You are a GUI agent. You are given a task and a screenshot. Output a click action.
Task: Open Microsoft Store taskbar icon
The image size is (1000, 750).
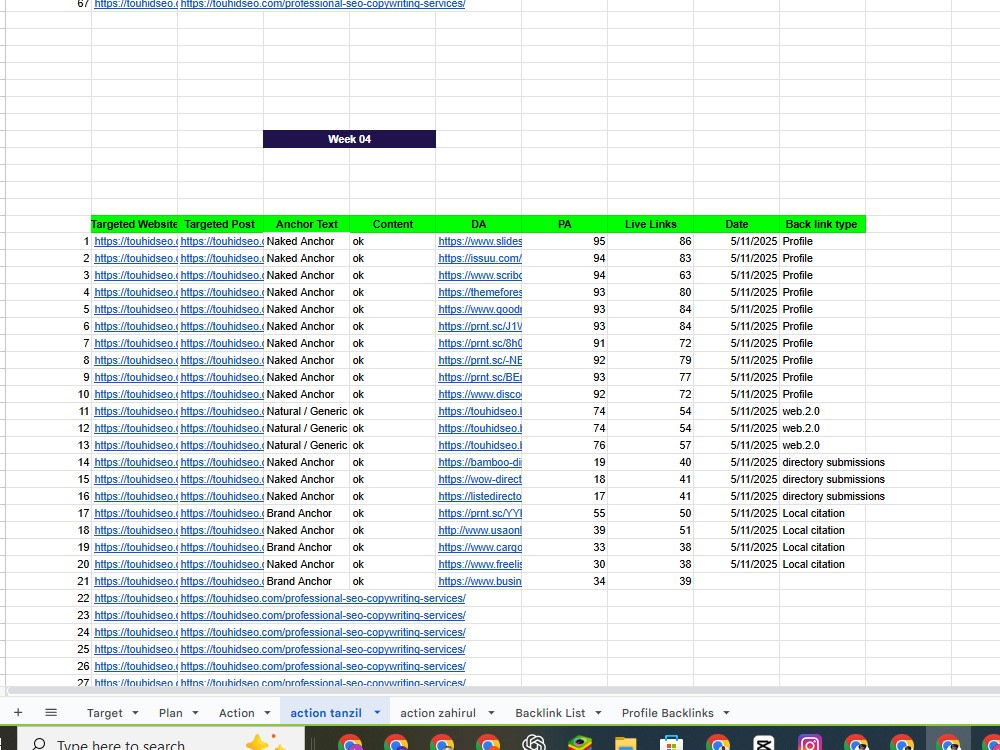[672, 743]
